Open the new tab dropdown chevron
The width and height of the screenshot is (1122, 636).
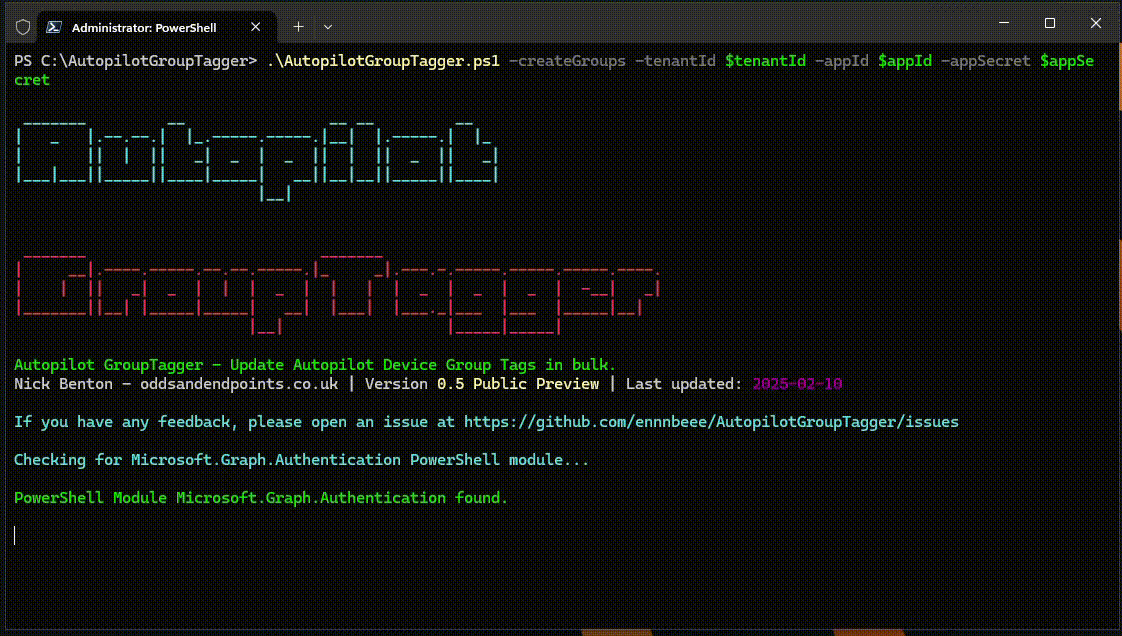coord(327,27)
